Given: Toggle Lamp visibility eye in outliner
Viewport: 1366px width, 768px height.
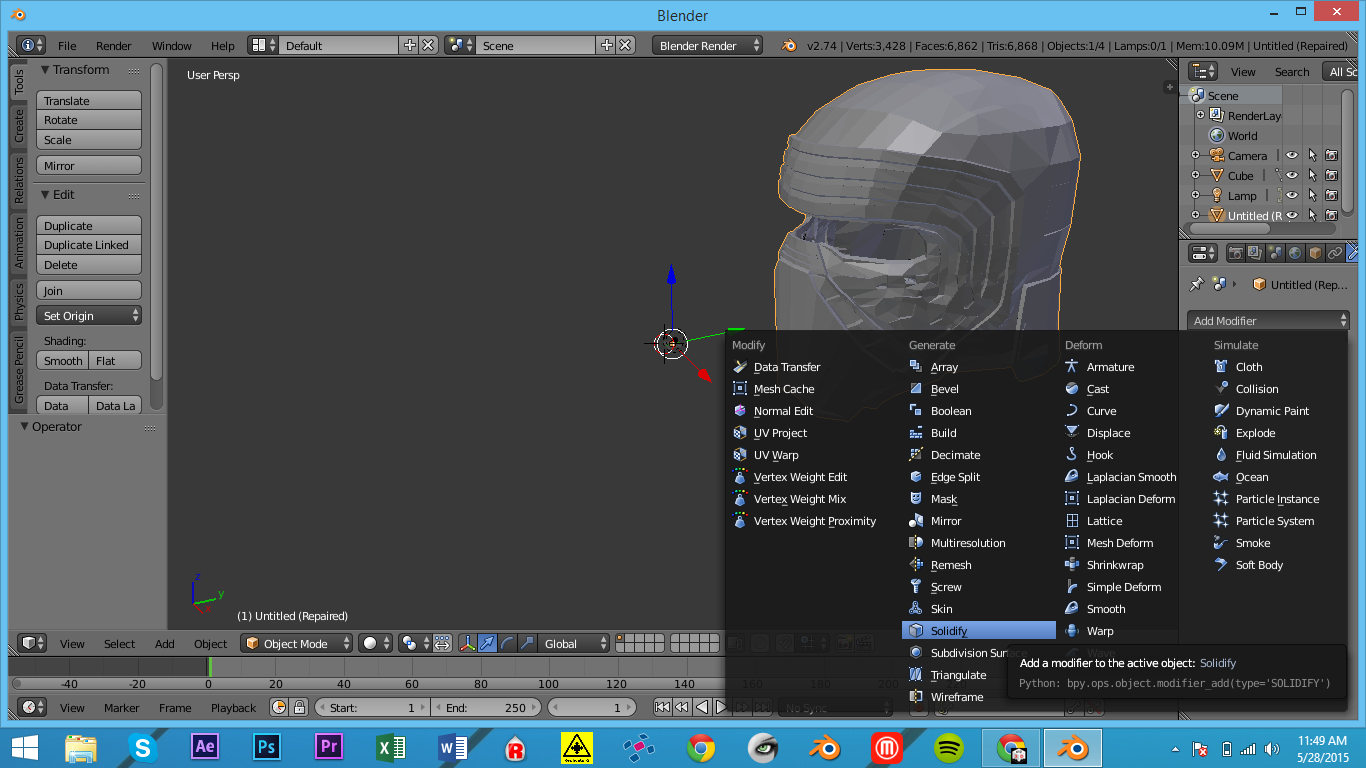Looking at the screenshot, I should pyautogui.click(x=1292, y=196).
